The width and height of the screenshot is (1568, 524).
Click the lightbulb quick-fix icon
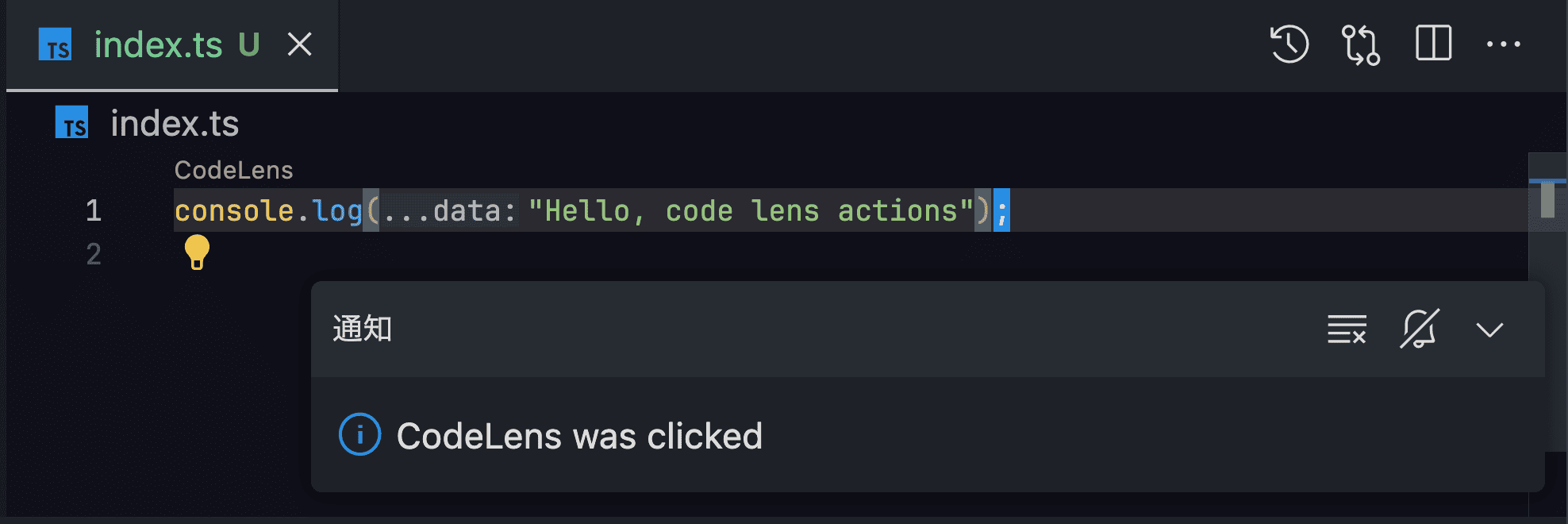coord(197,252)
